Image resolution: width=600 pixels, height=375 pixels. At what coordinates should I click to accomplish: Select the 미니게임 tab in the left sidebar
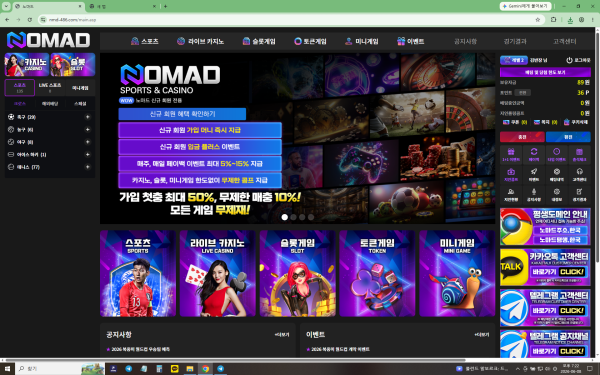pyautogui.click(x=80, y=88)
